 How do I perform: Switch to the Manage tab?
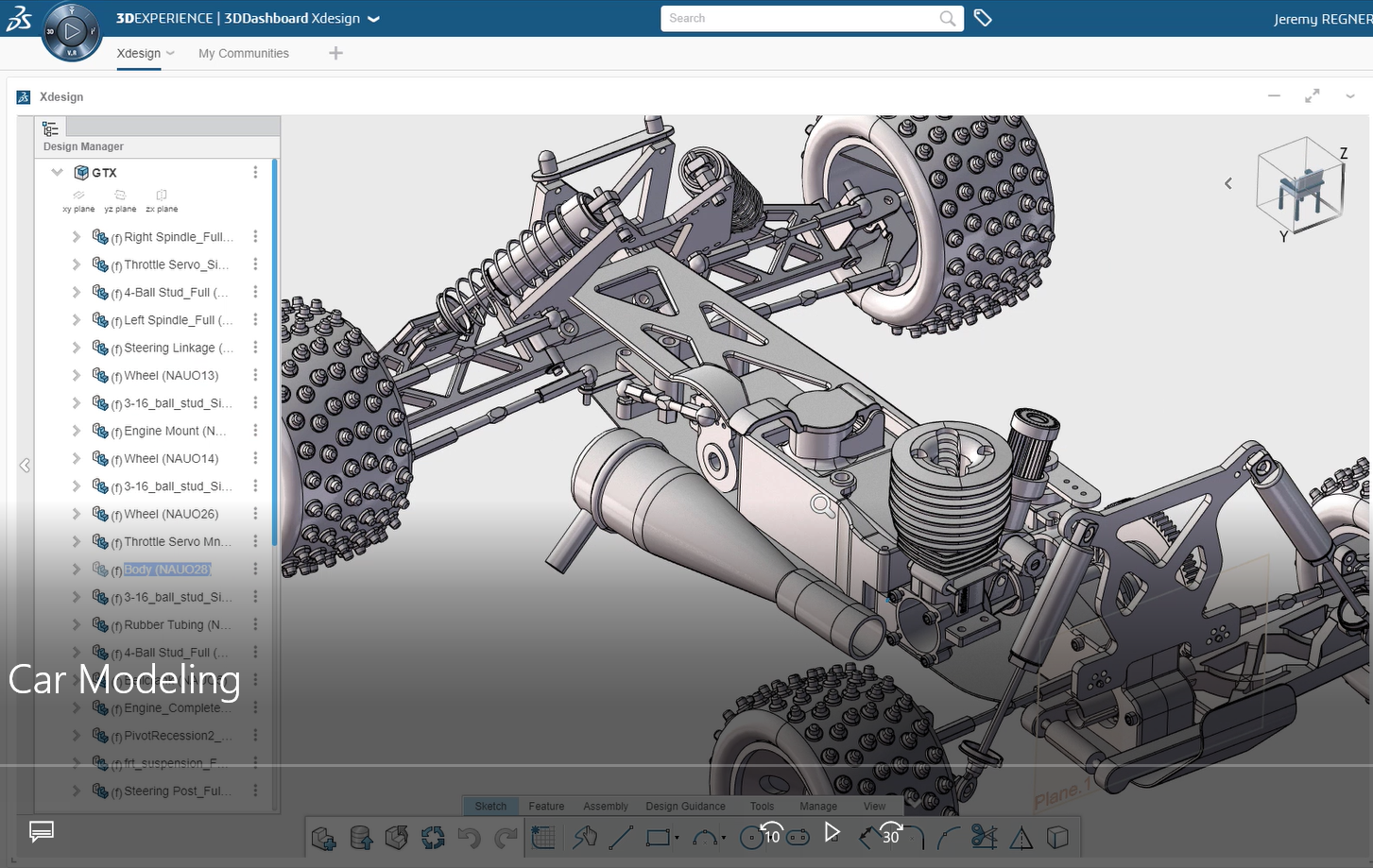click(x=818, y=807)
